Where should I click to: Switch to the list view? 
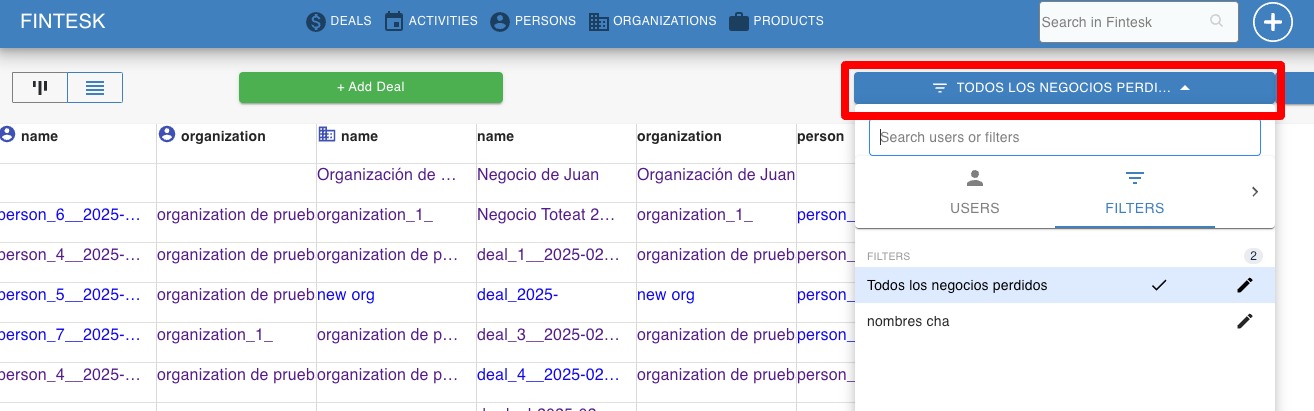tap(95, 87)
